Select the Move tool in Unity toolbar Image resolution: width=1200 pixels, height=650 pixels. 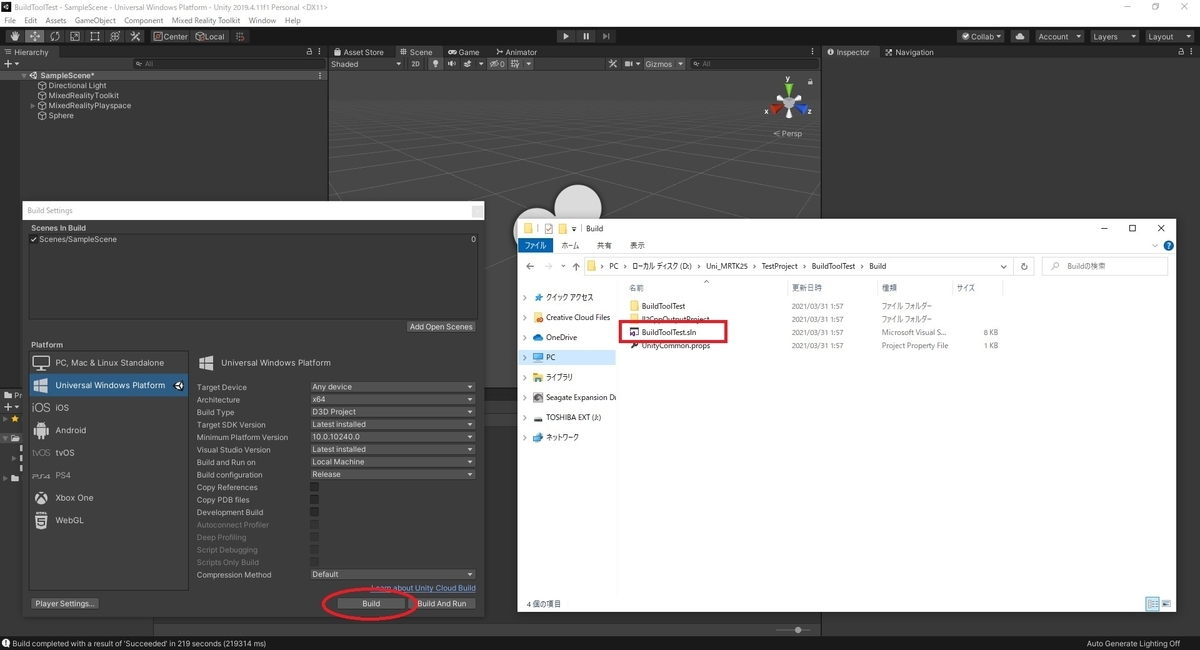(x=35, y=36)
